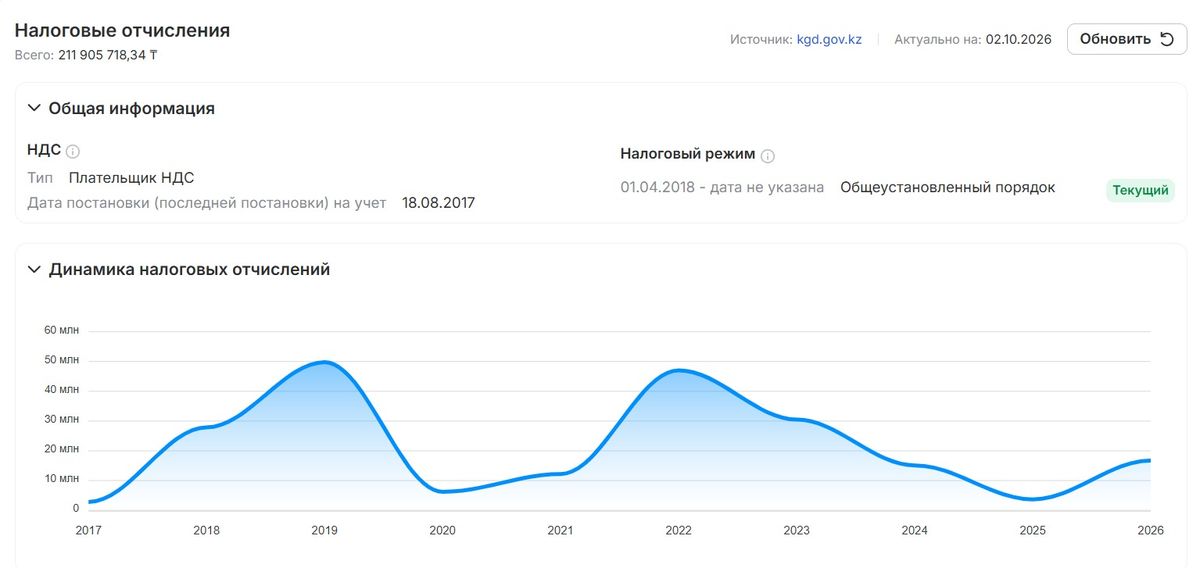Click the 2021 x-axis label

pos(561,530)
